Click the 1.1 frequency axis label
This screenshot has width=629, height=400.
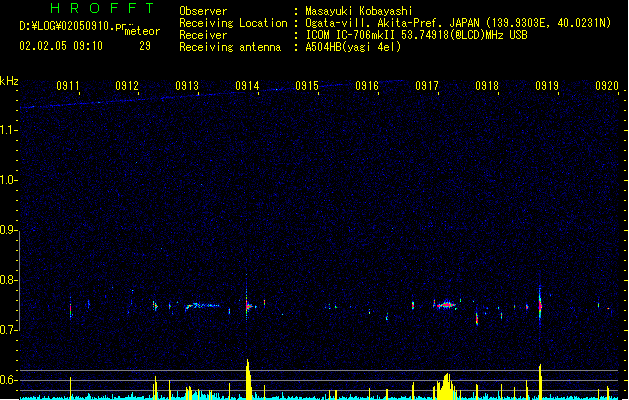(8, 130)
